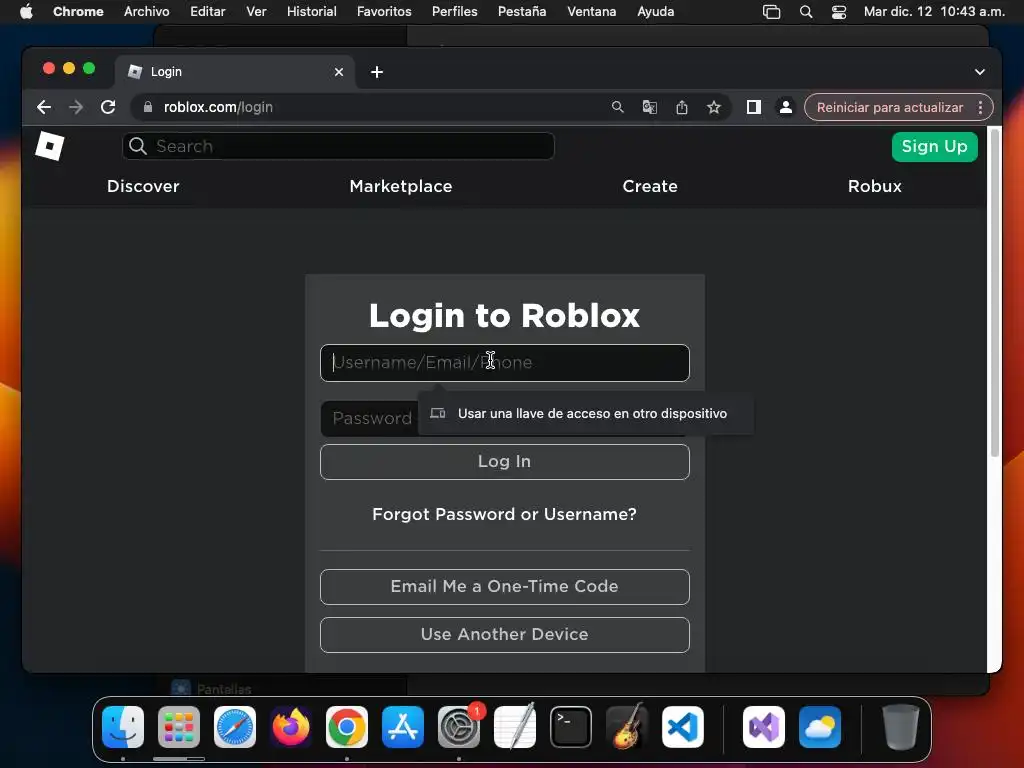This screenshot has height=768, width=1024.
Task: Open the Historial menu
Action: click(x=312, y=11)
